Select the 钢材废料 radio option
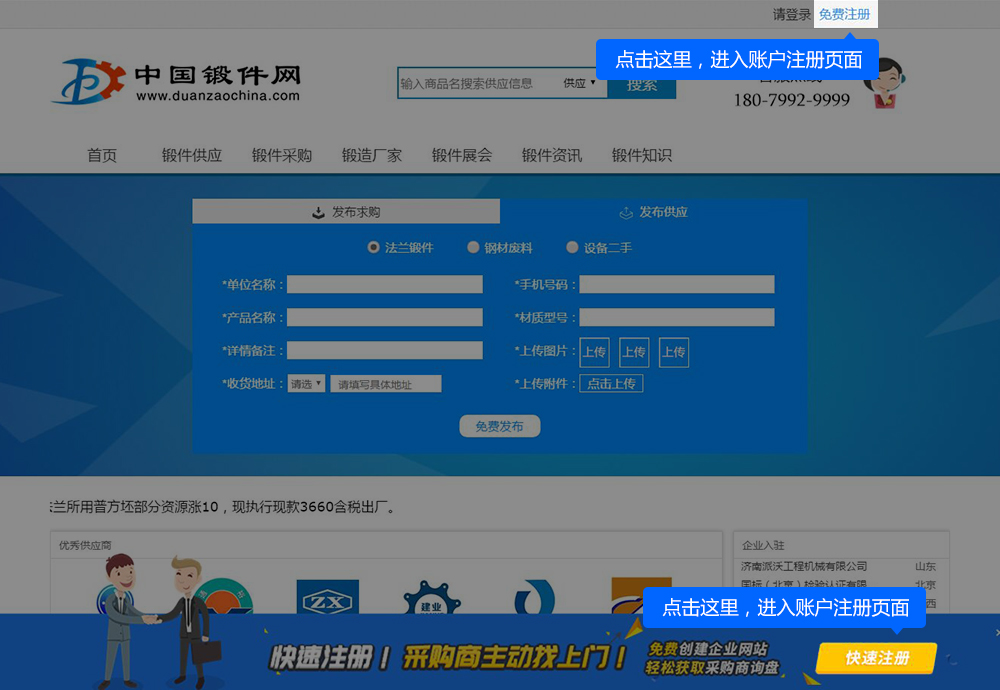 point(474,247)
